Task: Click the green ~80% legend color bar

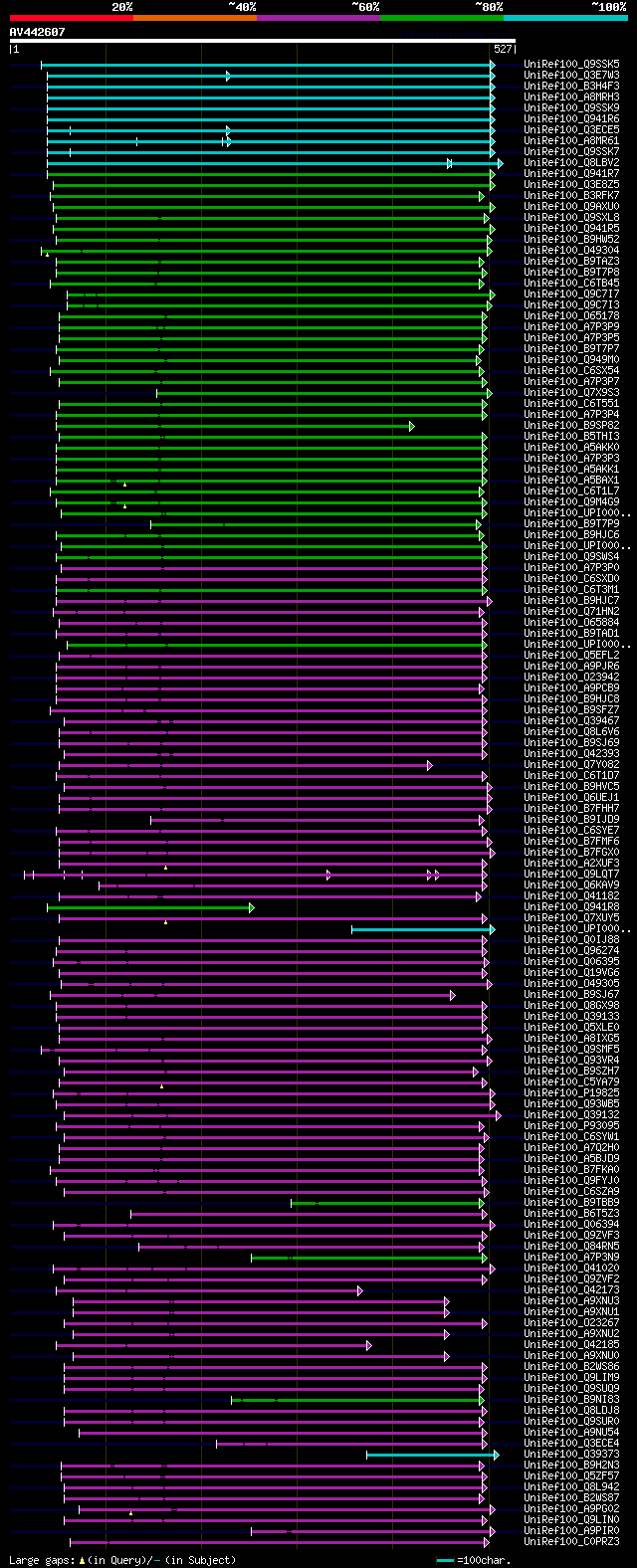Action: click(x=442, y=18)
